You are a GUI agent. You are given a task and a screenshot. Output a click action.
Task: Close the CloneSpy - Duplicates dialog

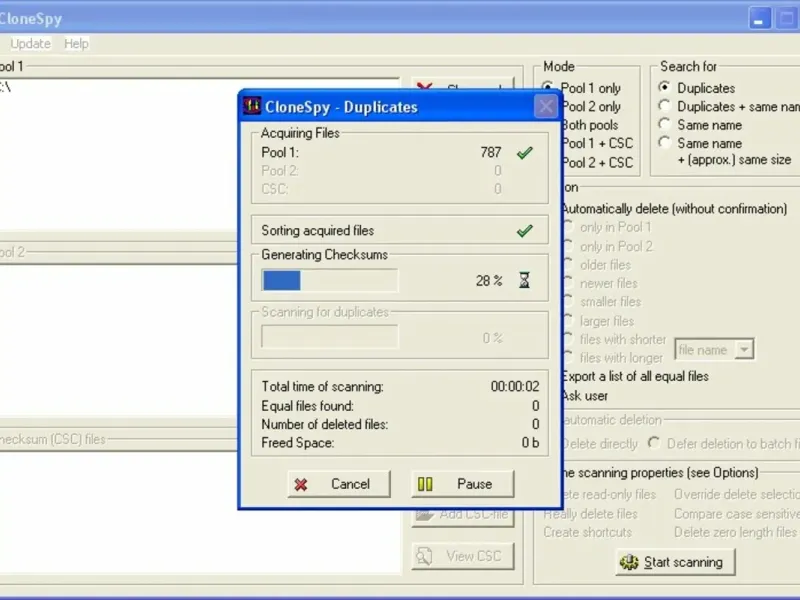click(x=545, y=107)
